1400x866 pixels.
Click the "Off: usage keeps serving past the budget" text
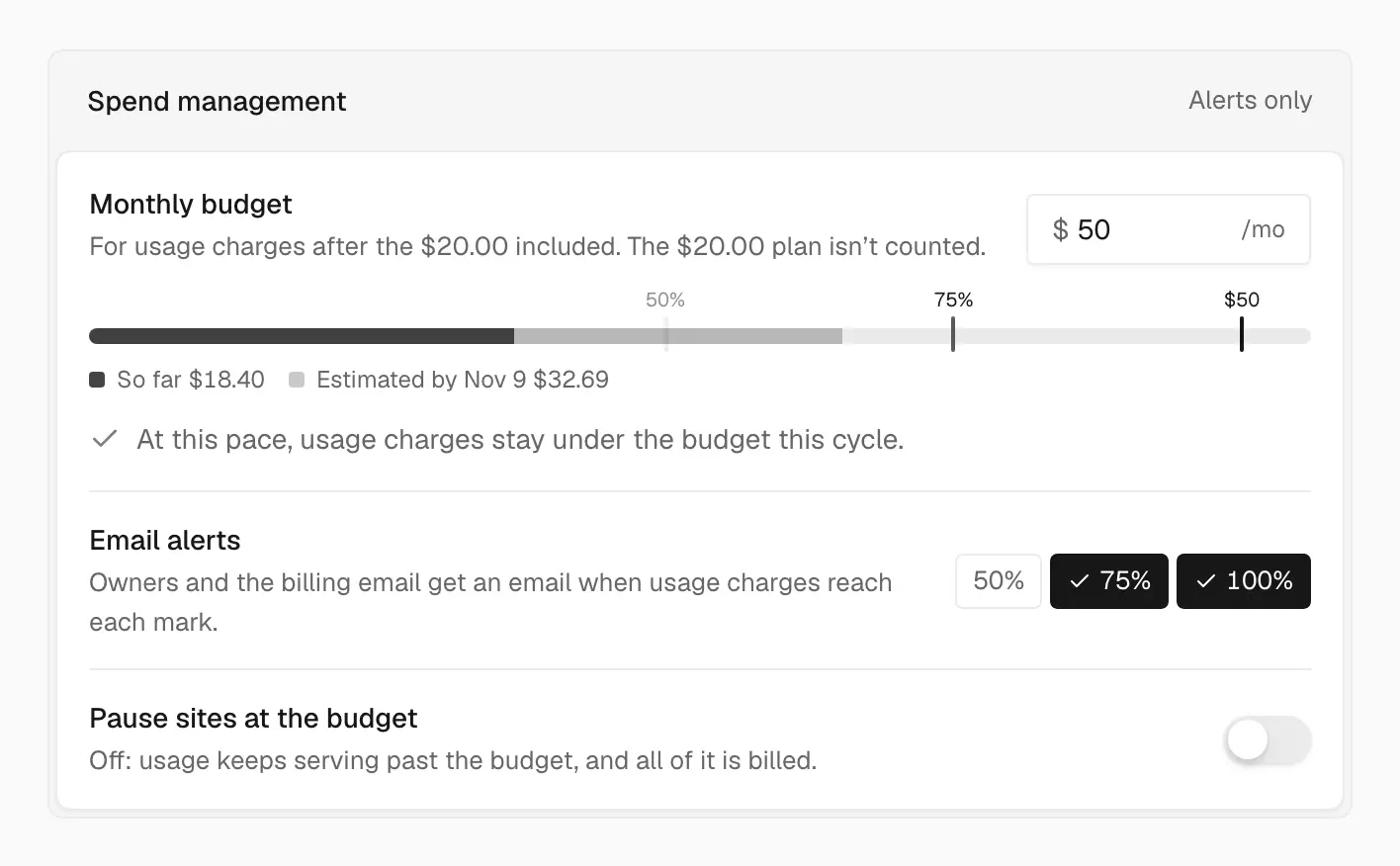(x=453, y=760)
